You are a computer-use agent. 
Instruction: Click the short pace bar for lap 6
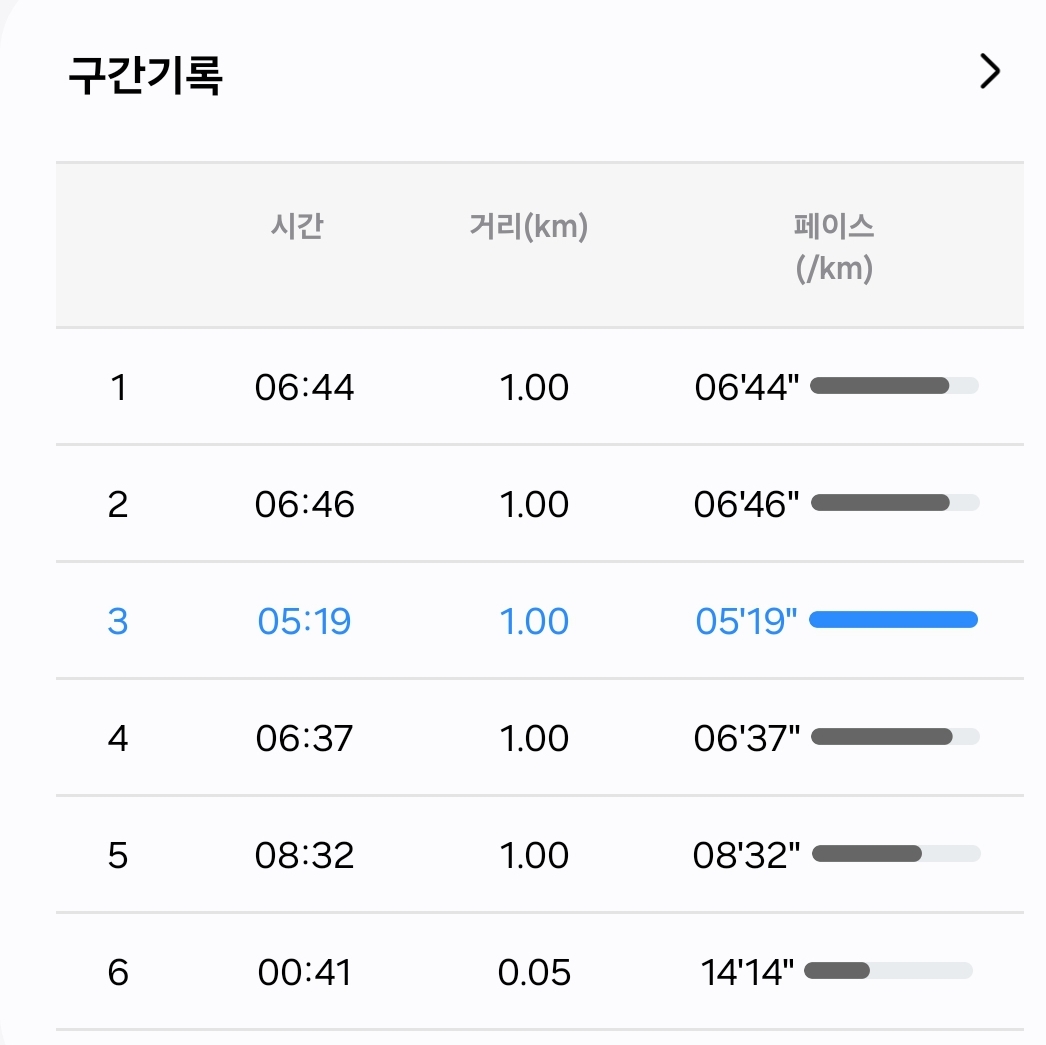889,970
